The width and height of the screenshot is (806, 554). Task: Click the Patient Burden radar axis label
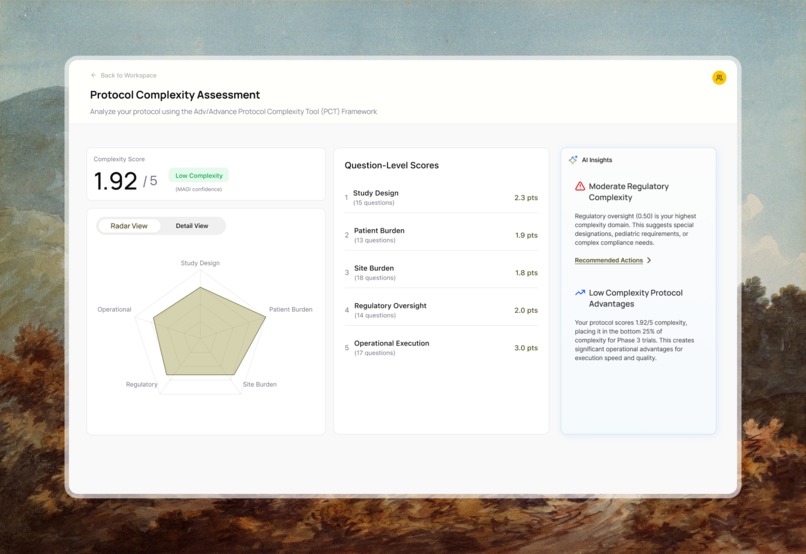[290, 309]
